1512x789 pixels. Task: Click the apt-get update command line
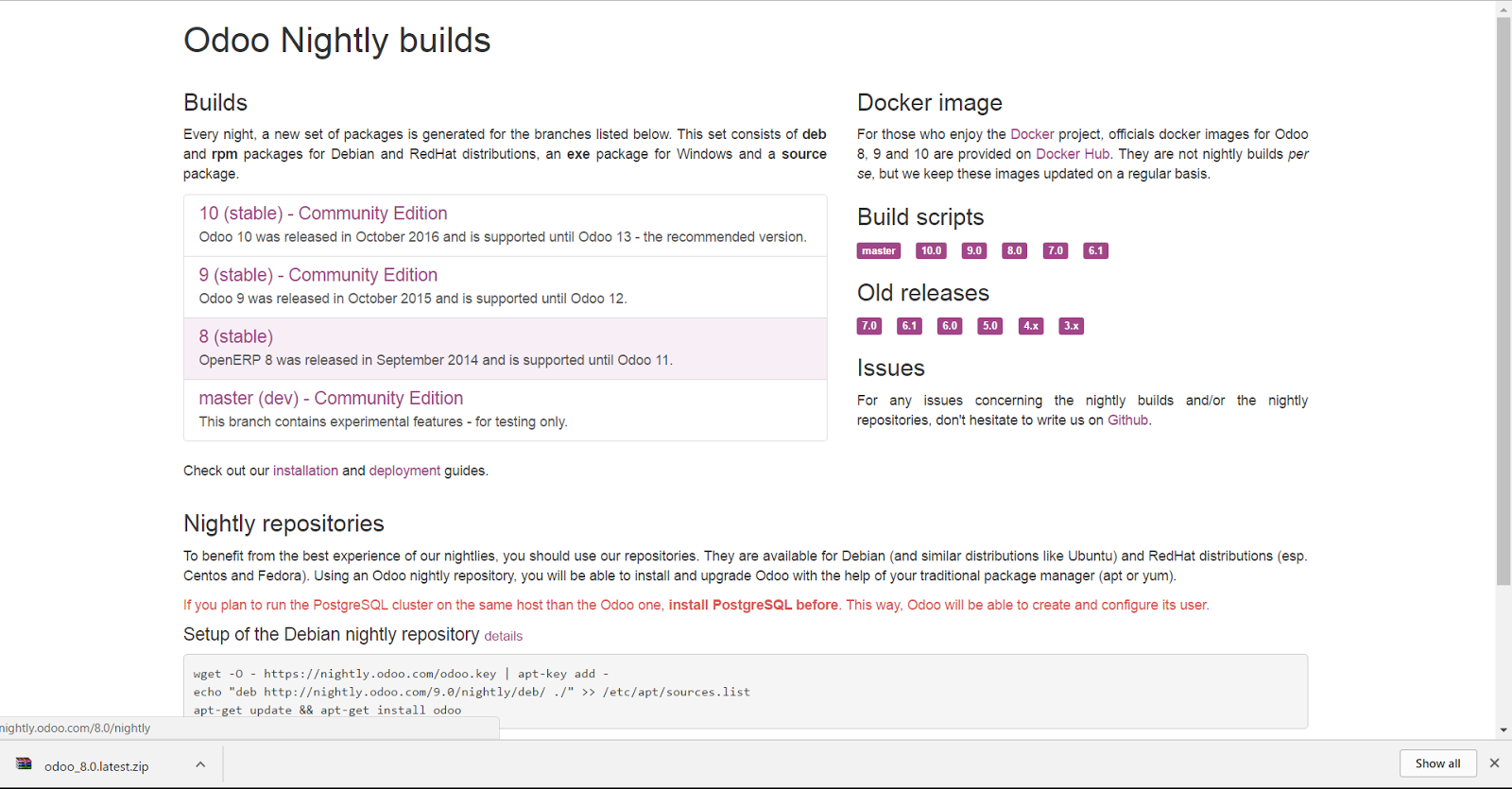pyautogui.click(x=327, y=710)
